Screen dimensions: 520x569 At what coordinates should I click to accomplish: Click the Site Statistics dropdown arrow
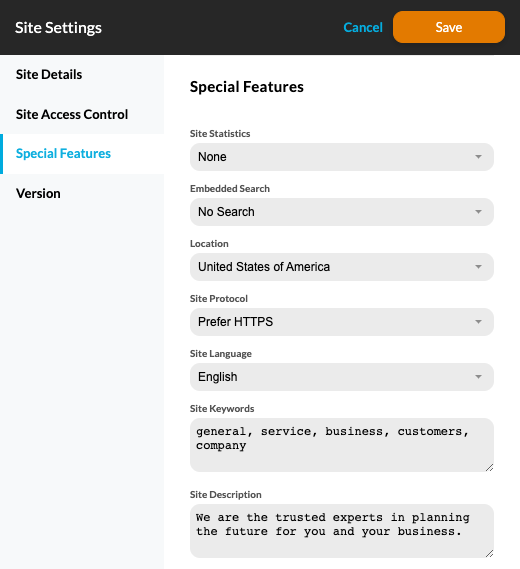click(x=478, y=157)
